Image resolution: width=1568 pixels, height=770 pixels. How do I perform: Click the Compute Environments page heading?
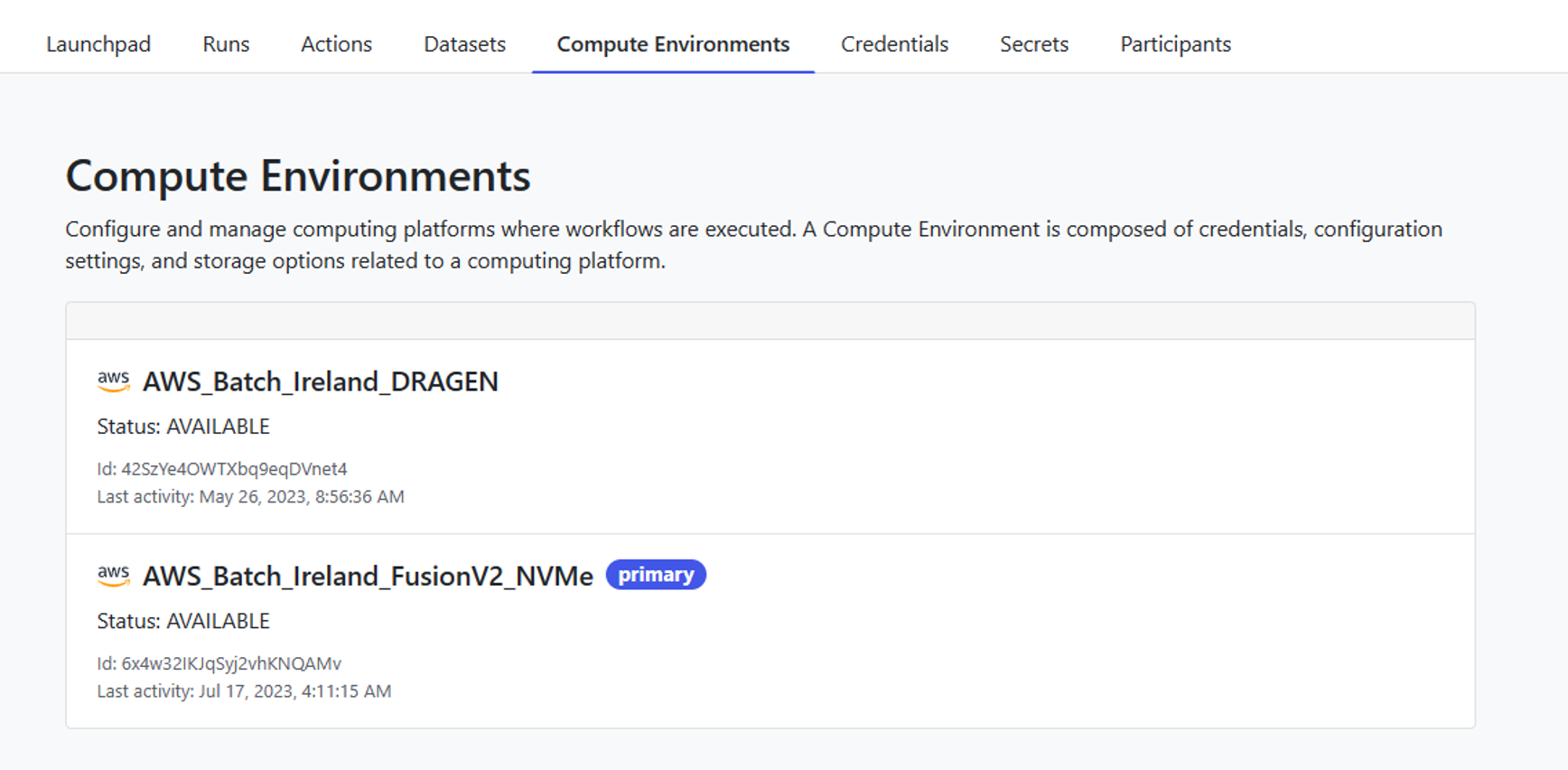[x=298, y=175]
